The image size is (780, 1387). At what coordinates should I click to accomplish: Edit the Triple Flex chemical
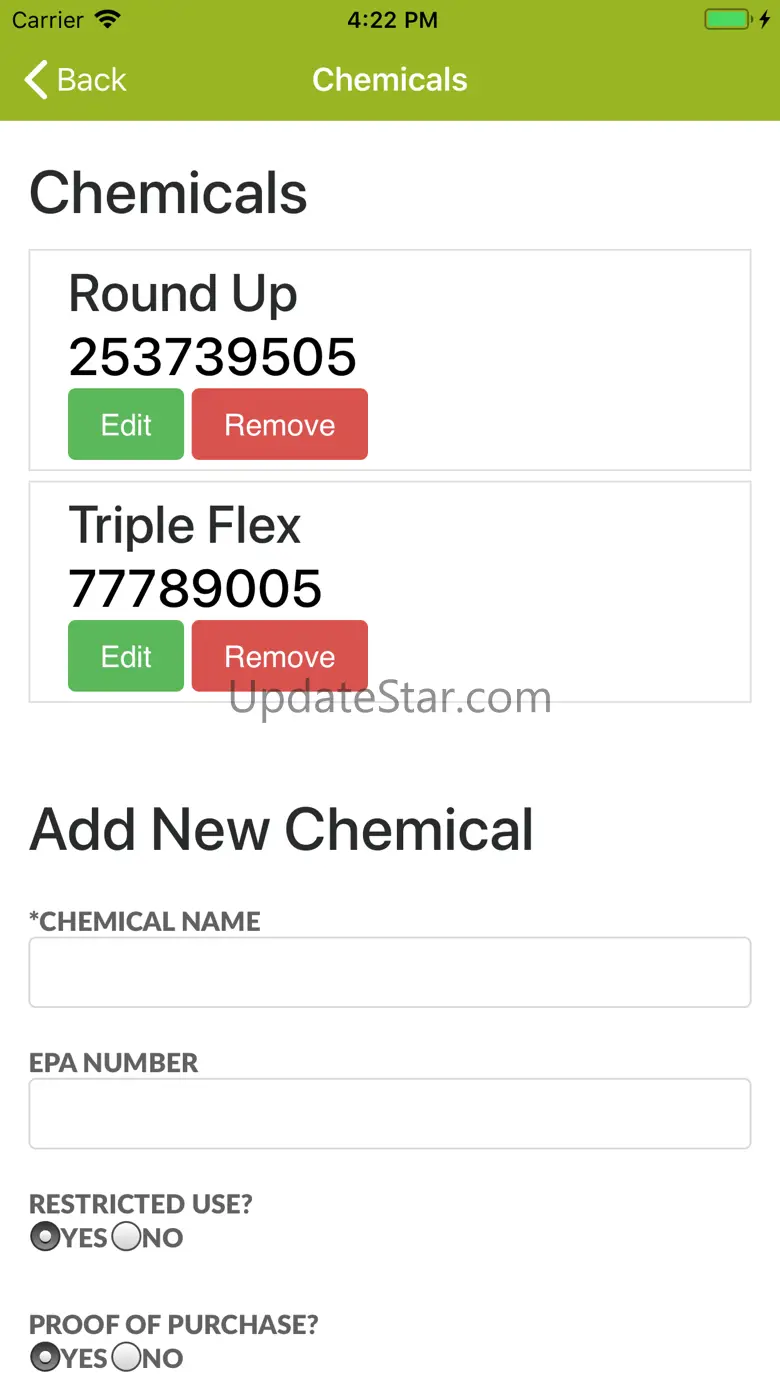click(126, 657)
